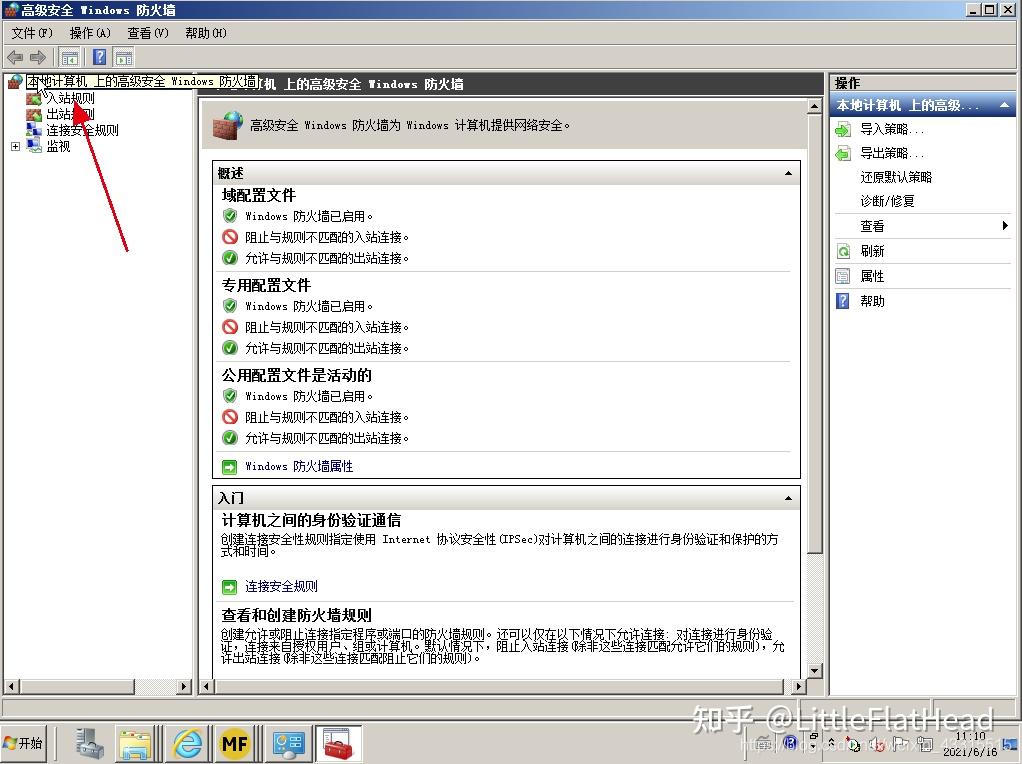1022x764 pixels.
Task: Click the 刷新 refresh icon
Action: [x=843, y=251]
